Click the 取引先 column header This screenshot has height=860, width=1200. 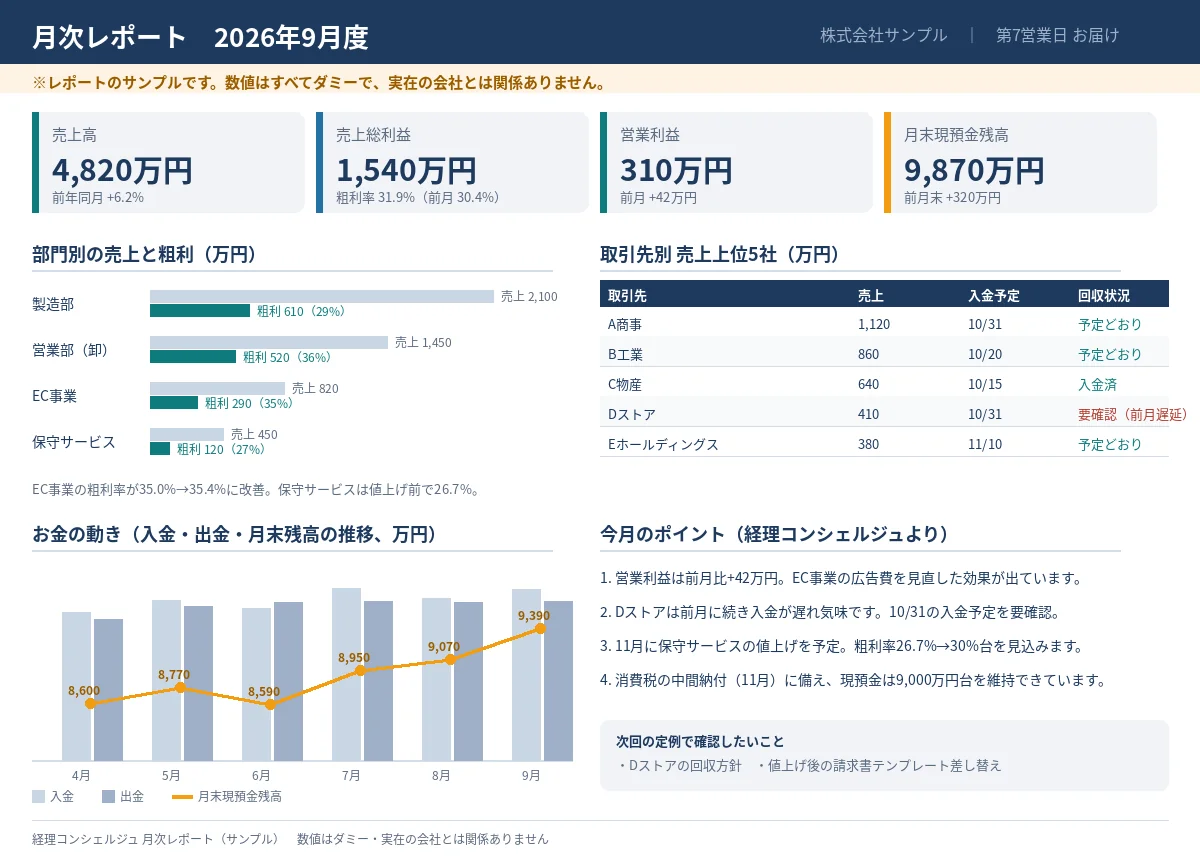tap(627, 295)
